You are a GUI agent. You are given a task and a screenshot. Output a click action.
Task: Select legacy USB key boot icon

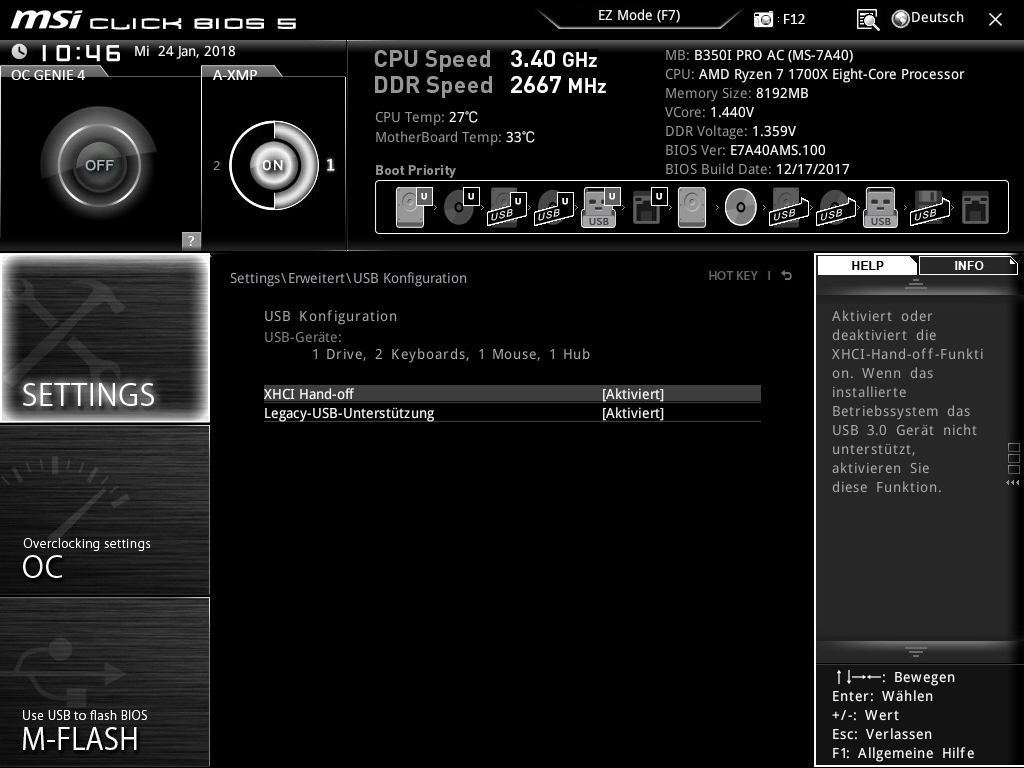coord(881,207)
